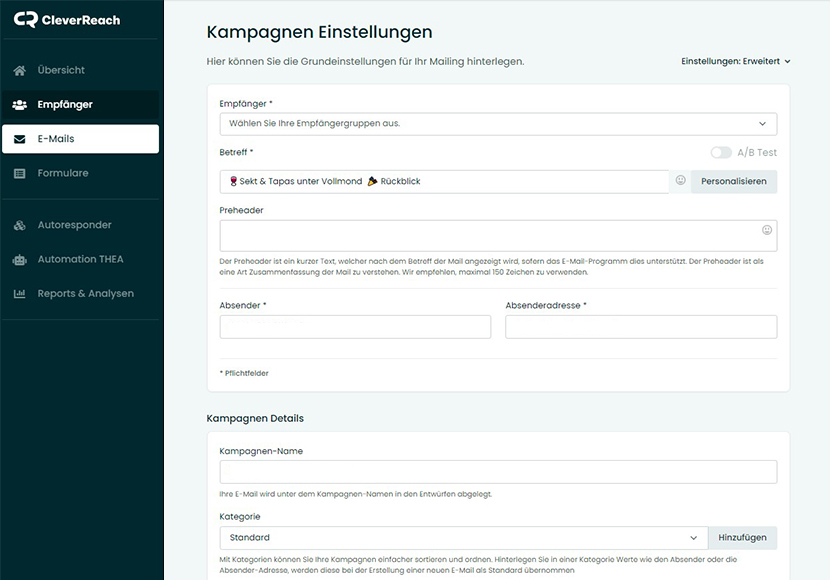This screenshot has height=580, width=830.
Task: Click into the Kampagnen-Name field
Action: [498, 472]
